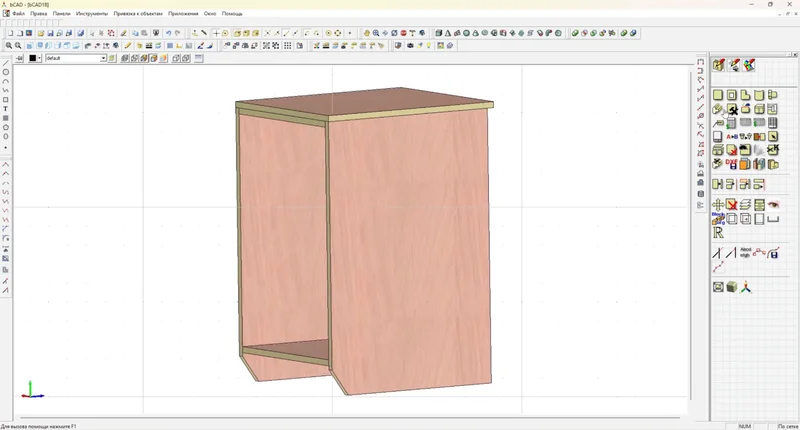Open the Помощь menu
Screen dimensions: 800x430
tap(232, 14)
